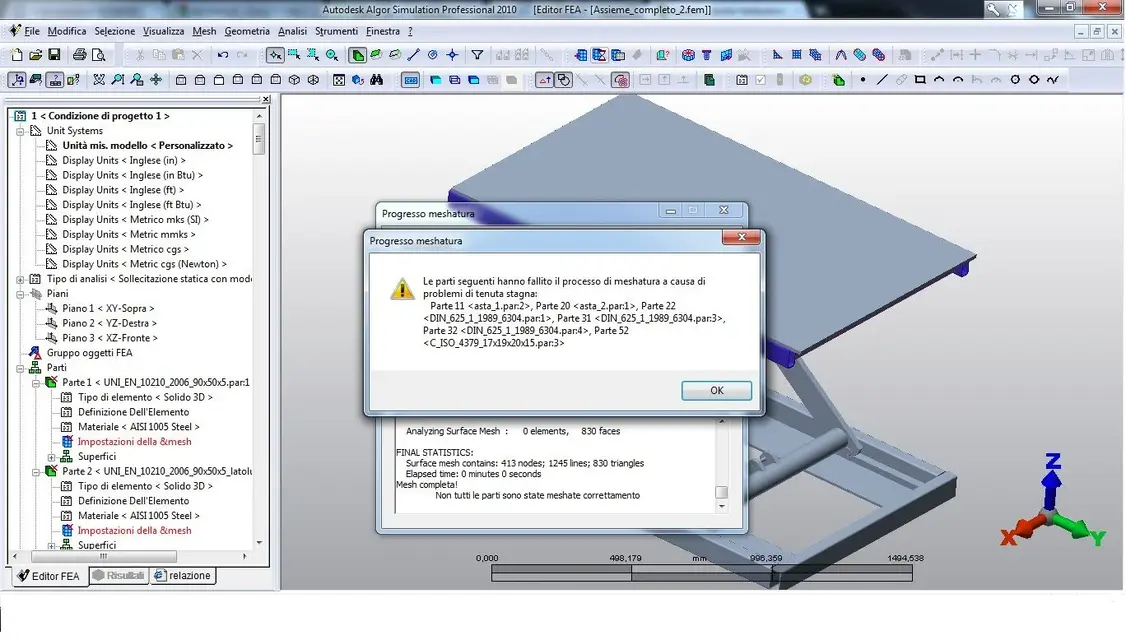The width and height of the screenshot is (1126, 640).
Task: Open the Selezione menu
Action: [x=114, y=31]
